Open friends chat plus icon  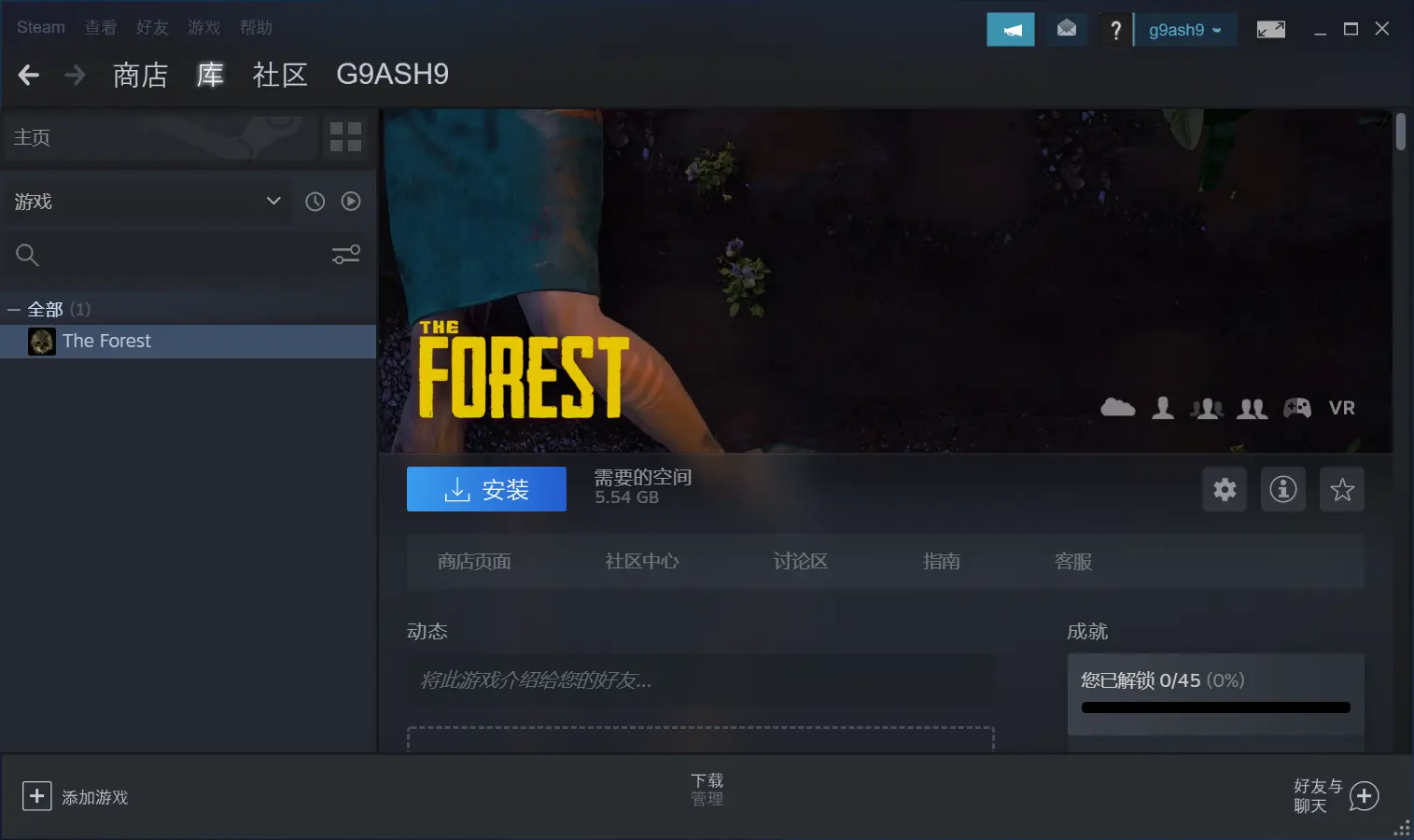pos(1364,796)
